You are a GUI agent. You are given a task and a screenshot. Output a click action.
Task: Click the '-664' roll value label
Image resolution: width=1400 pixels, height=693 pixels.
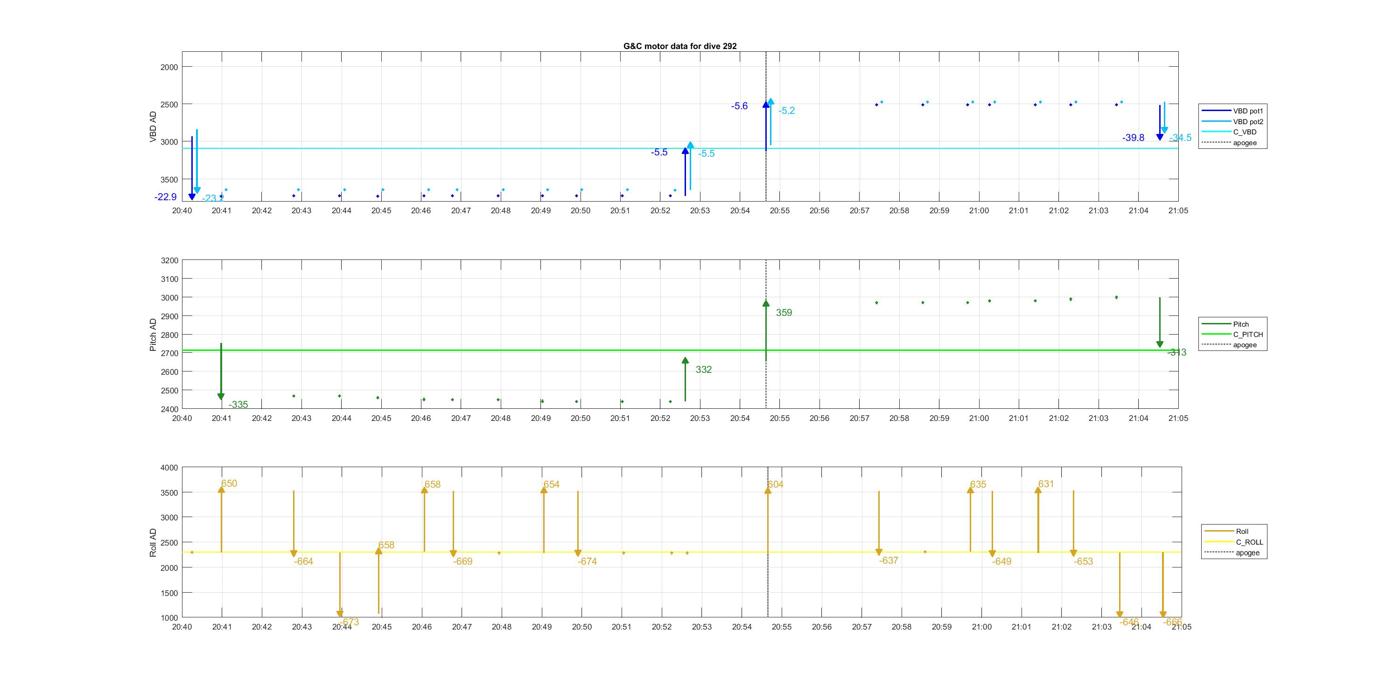[x=303, y=562]
